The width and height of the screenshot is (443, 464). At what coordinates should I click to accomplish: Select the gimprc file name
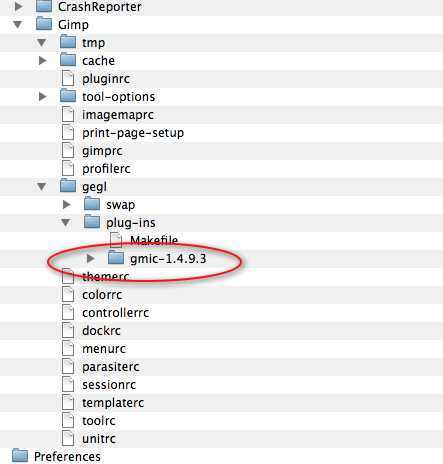click(x=102, y=151)
